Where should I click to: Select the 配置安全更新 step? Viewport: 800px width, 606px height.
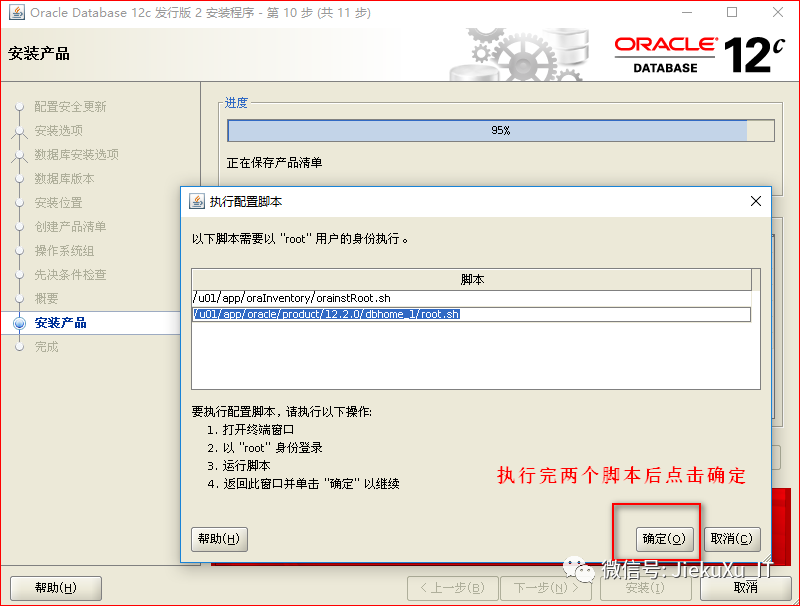click(x=70, y=107)
